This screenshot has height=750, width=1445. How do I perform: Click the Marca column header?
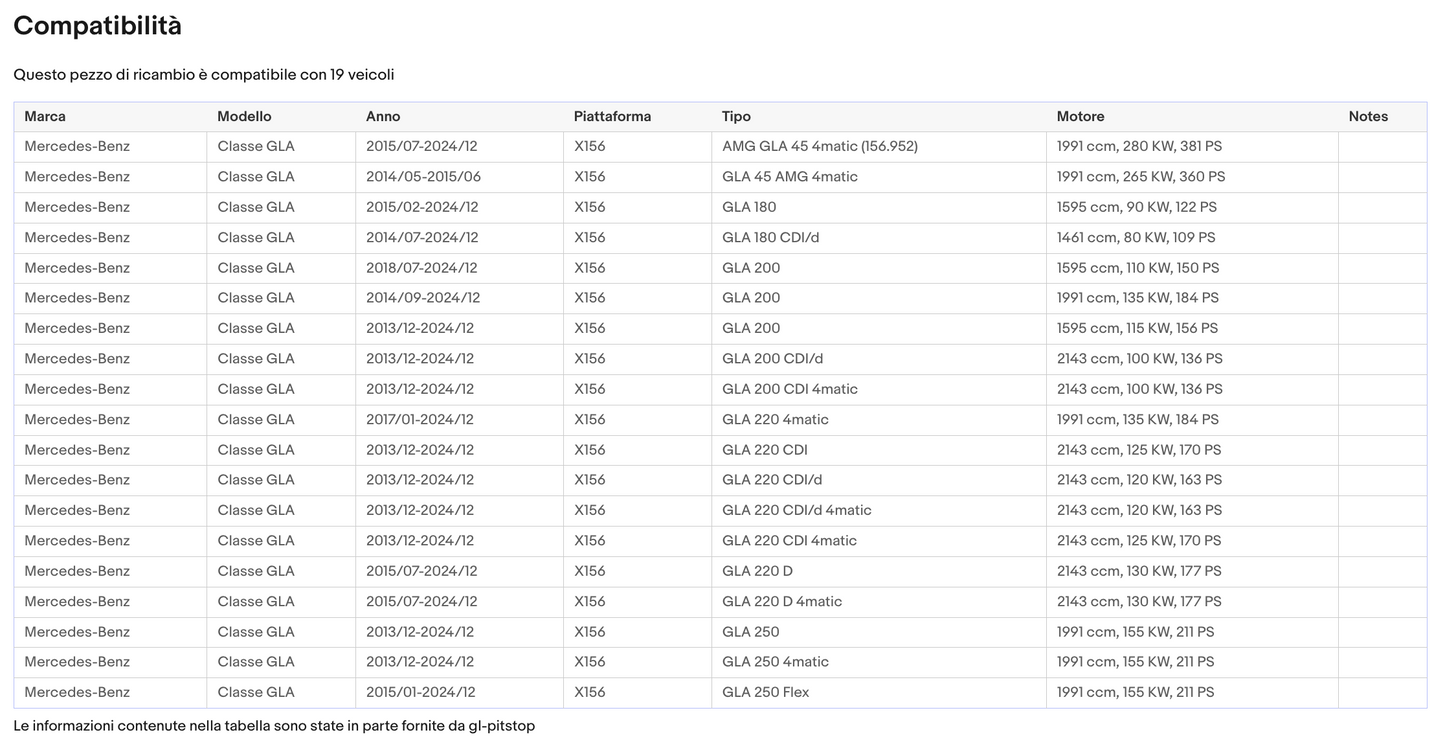coord(45,117)
